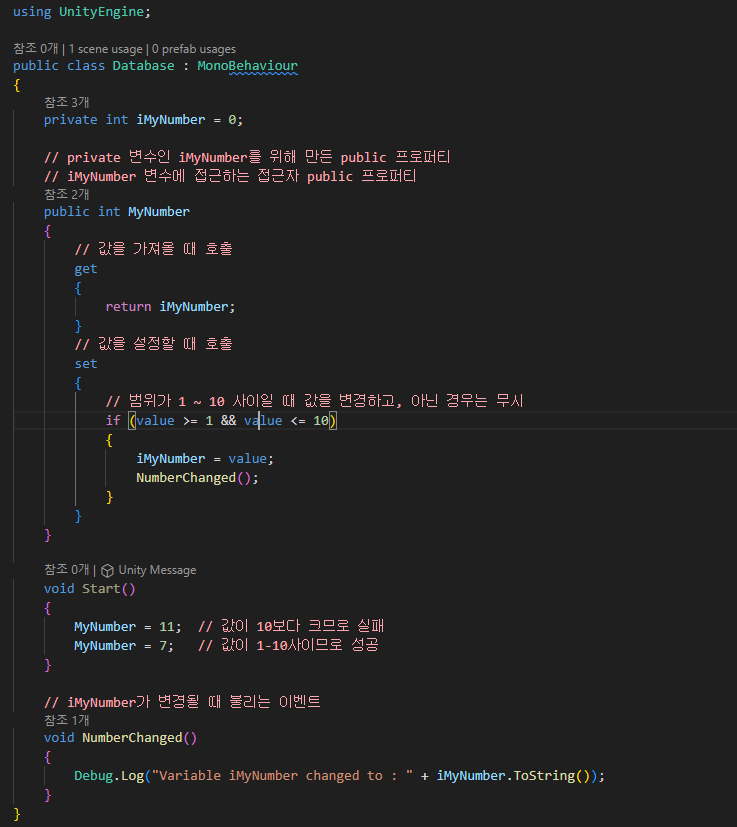The width and height of the screenshot is (737, 827).
Task: Click the number 10 in the if condition
Action: 321,420
